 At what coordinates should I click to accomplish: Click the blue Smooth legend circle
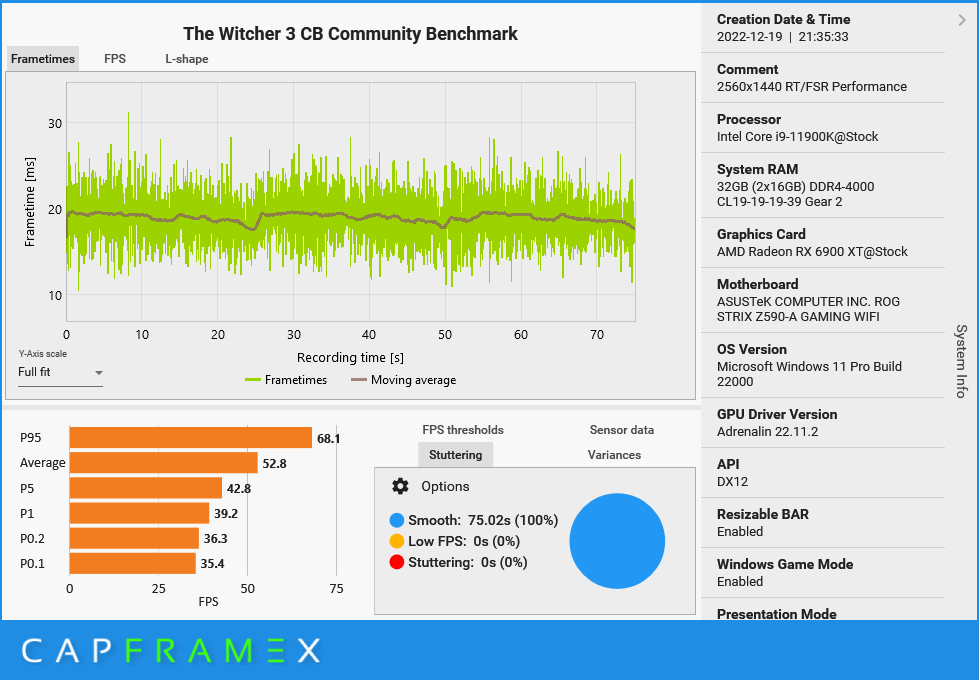coord(396,520)
